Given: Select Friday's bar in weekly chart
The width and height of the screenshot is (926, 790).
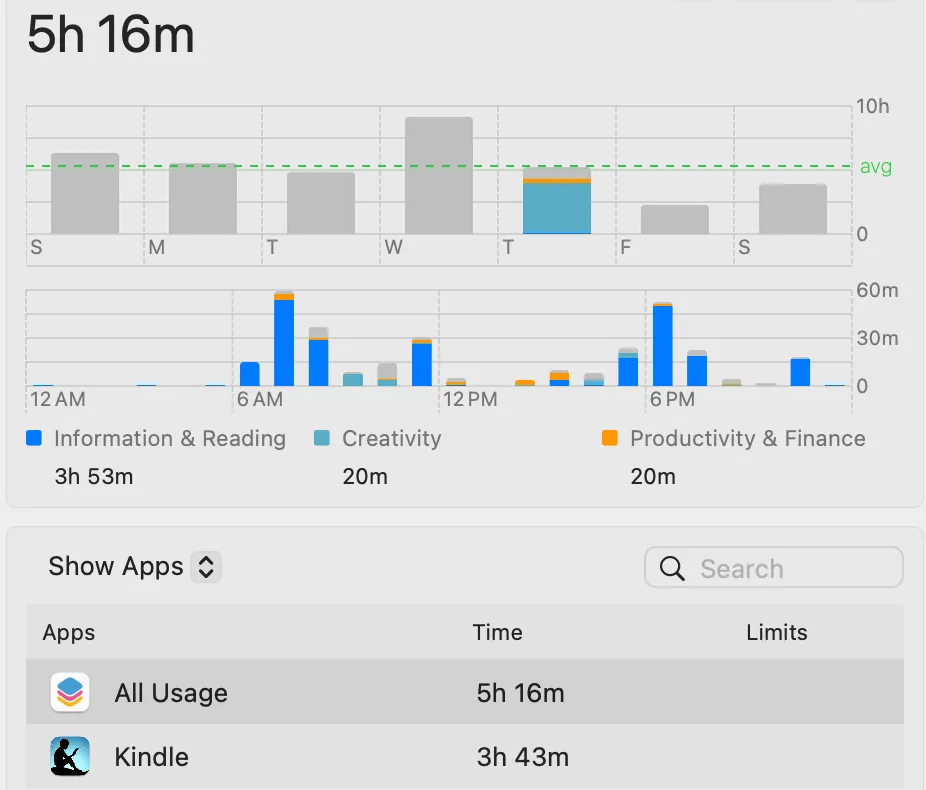Looking at the screenshot, I should 674,220.
